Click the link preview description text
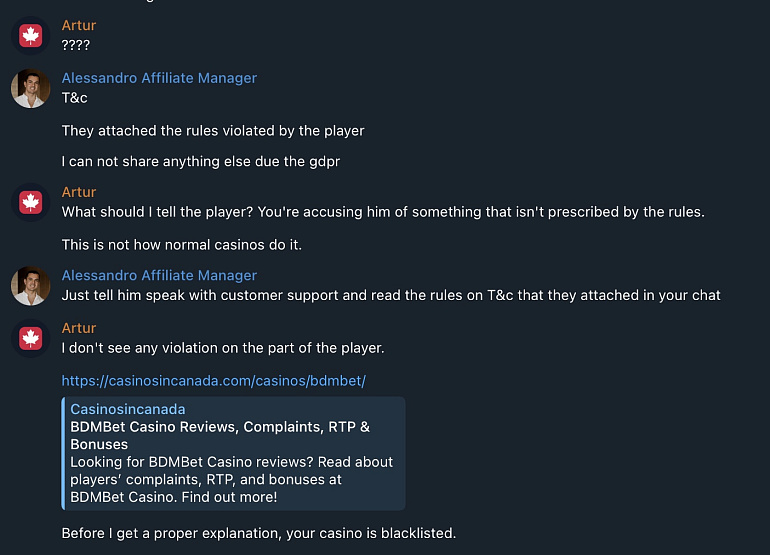770x555 pixels. coord(231,479)
